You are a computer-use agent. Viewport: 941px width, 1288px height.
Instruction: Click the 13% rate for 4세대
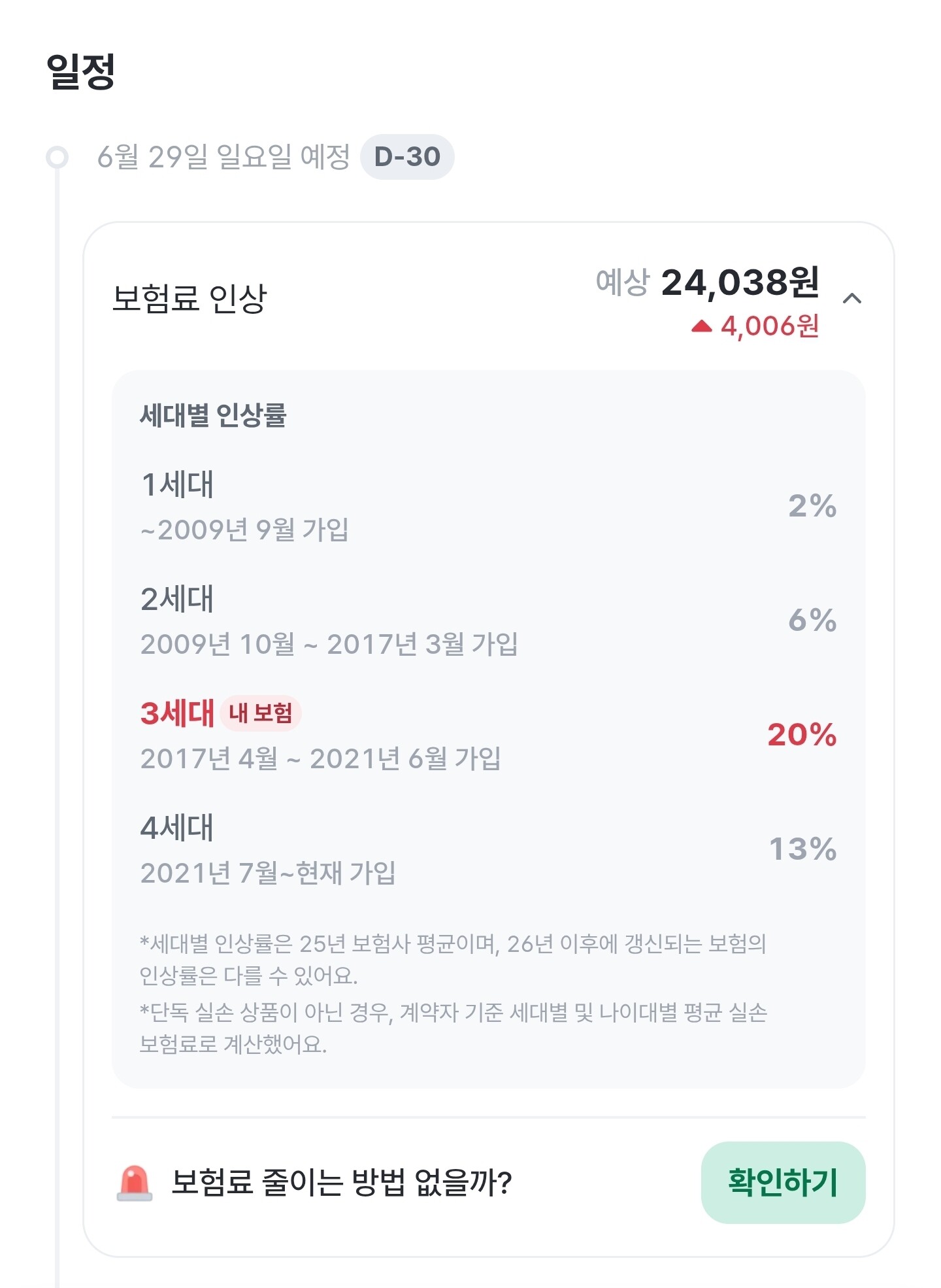point(802,849)
